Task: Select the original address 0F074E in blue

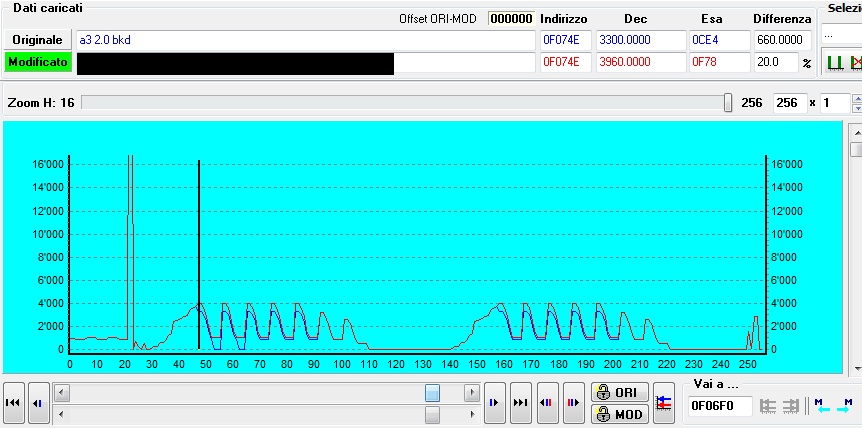Action: coord(566,40)
